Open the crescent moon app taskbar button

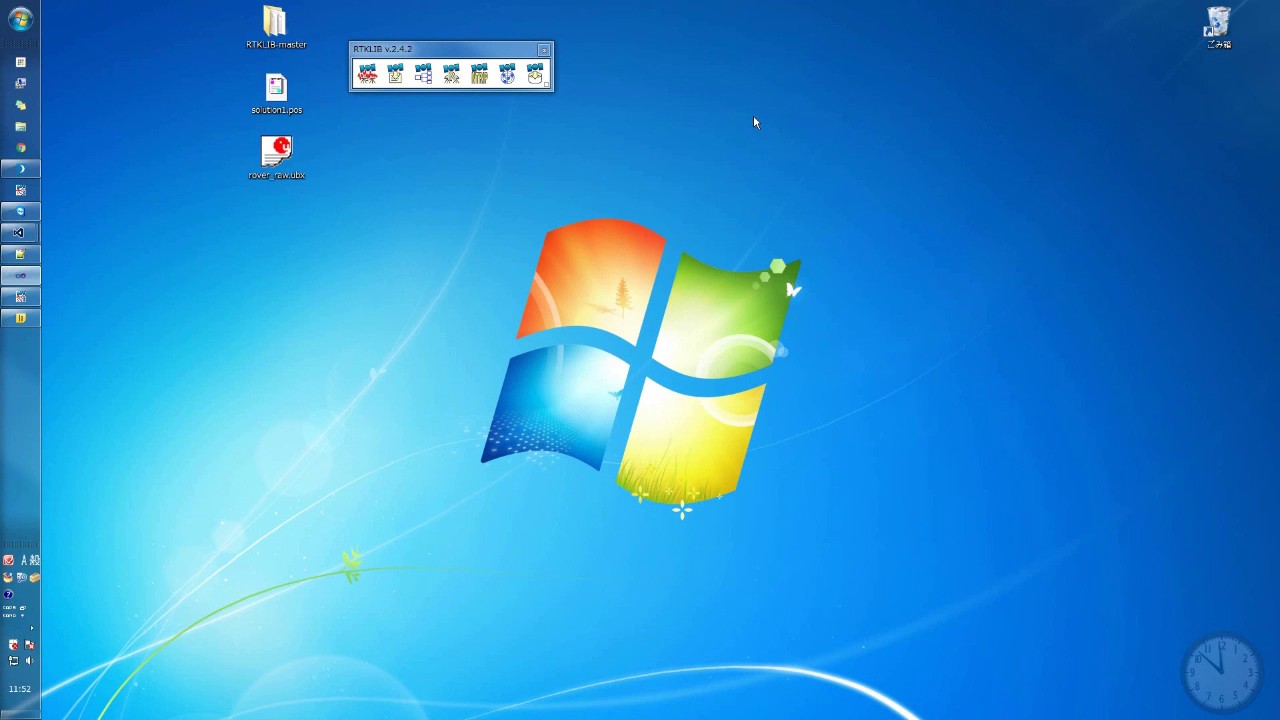point(20,169)
